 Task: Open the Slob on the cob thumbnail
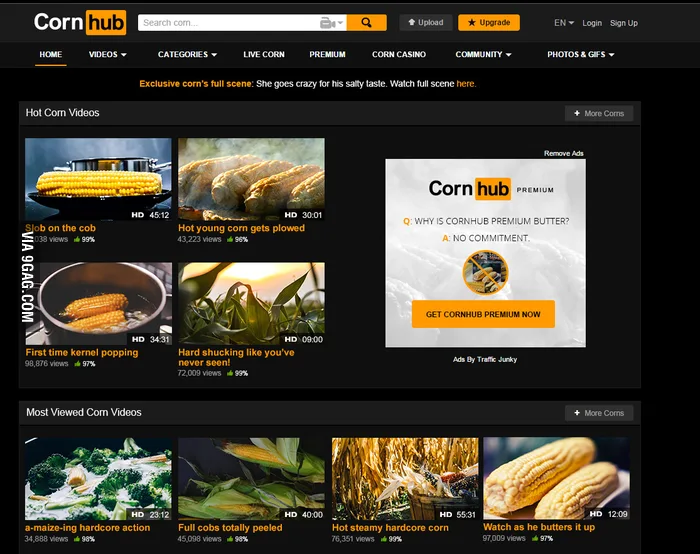(98, 179)
